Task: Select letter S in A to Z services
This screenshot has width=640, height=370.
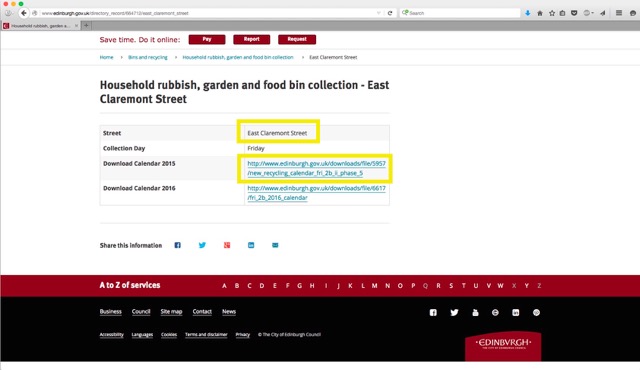Action: pyautogui.click(x=451, y=286)
